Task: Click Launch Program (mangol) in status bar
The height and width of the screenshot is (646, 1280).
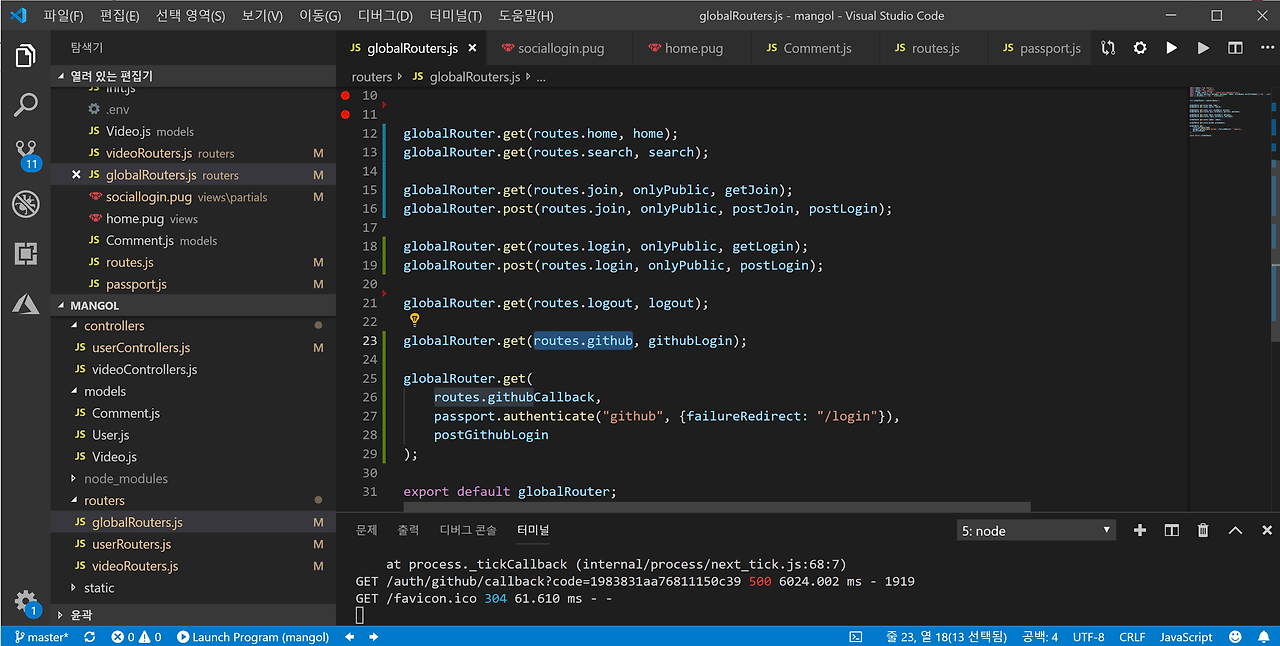Action: tap(253, 637)
